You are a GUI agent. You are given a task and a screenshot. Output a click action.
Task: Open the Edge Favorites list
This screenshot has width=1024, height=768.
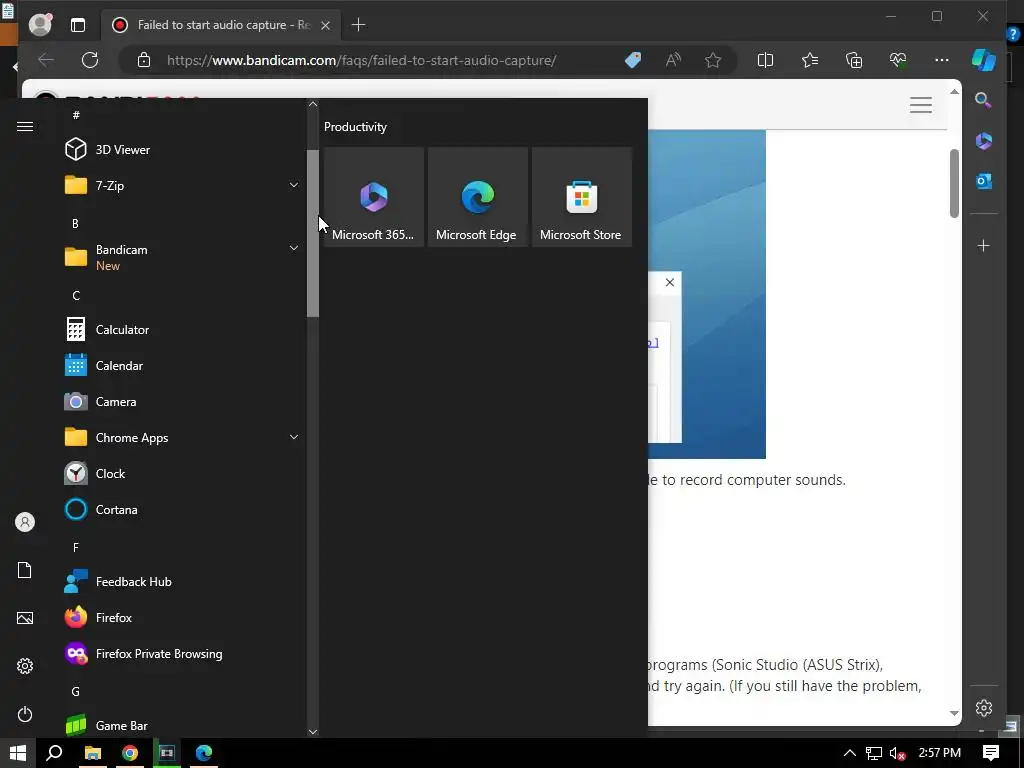tap(810, 60)
